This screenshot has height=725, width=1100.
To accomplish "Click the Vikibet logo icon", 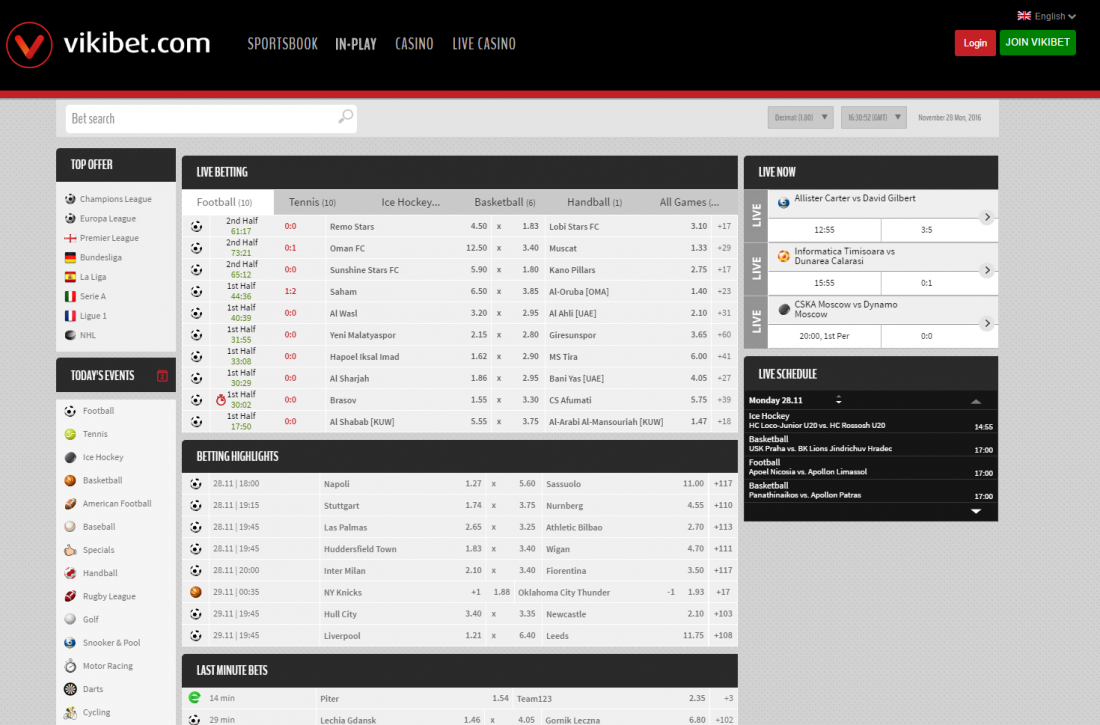I will coord(29,45).
